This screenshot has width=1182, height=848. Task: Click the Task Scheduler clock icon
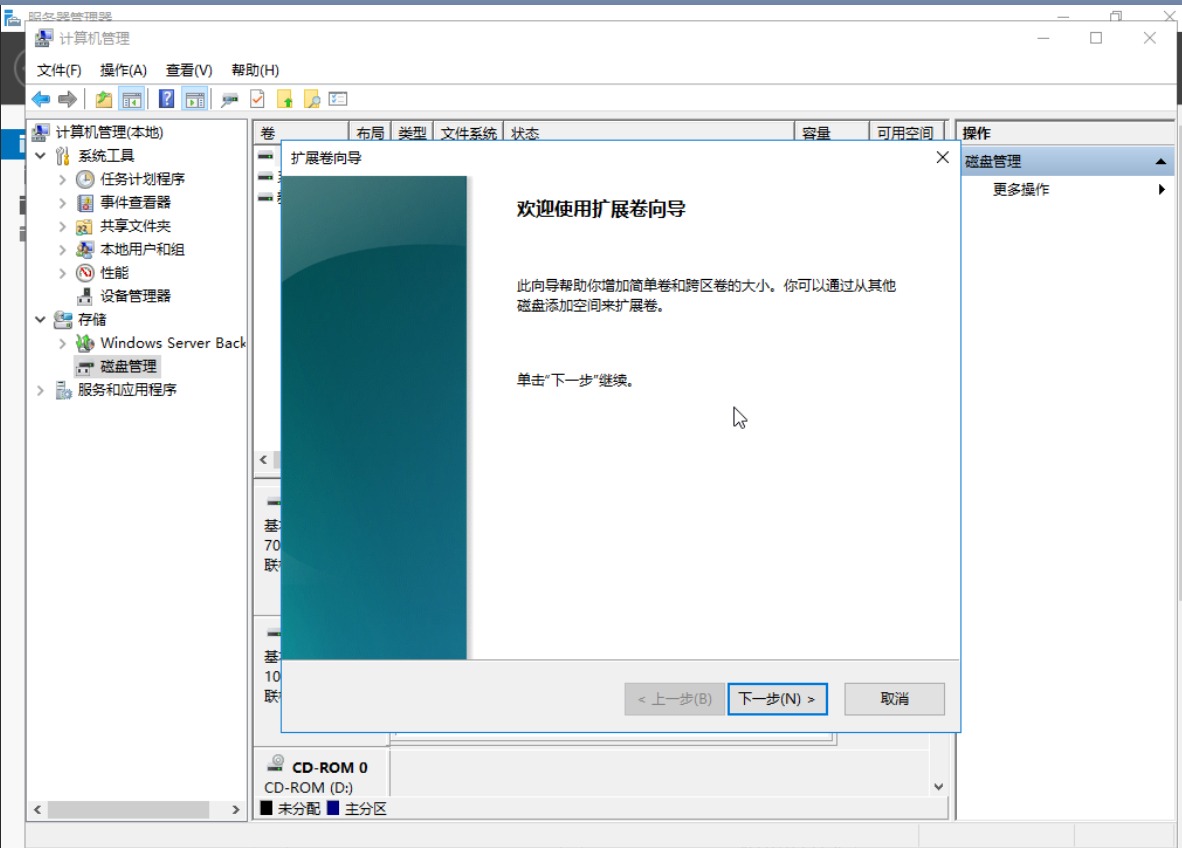pyautogui.click(x=85, y=179)
